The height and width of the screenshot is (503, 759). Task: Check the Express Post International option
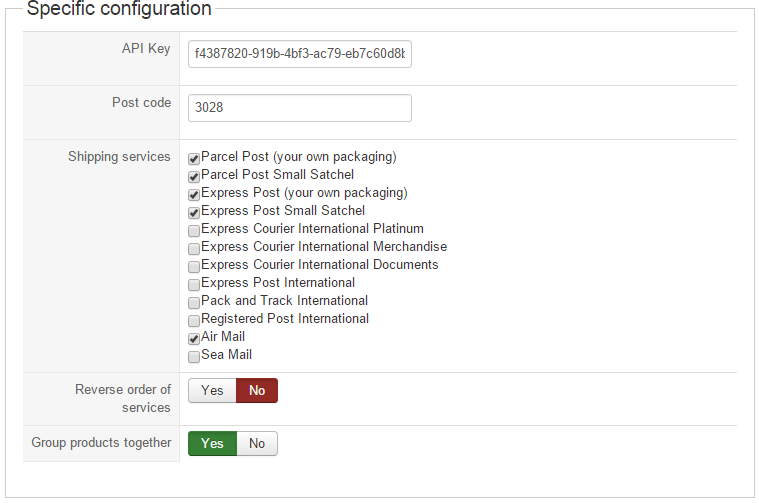(194, 284)
